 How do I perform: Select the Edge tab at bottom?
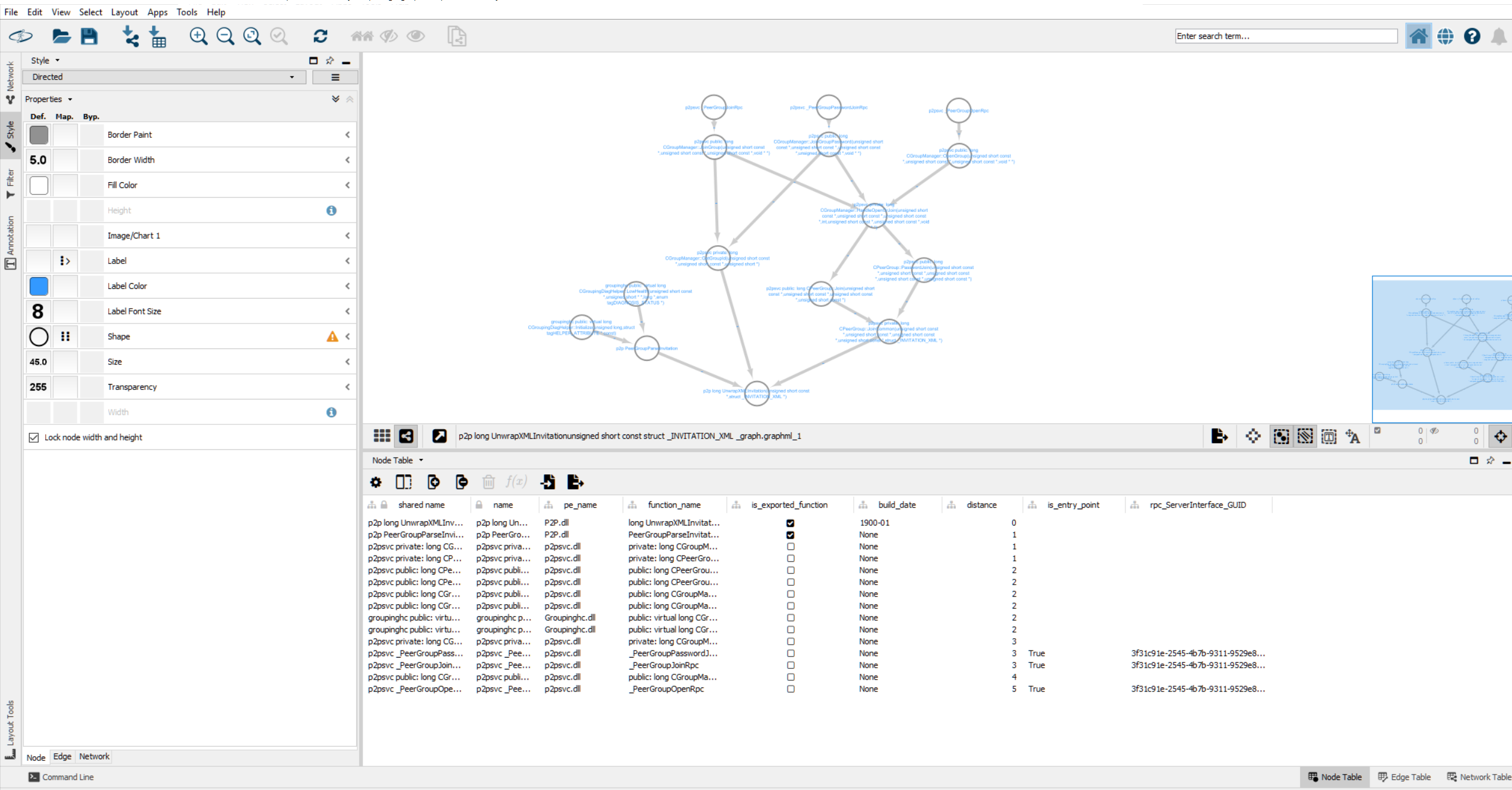[61, 756]
